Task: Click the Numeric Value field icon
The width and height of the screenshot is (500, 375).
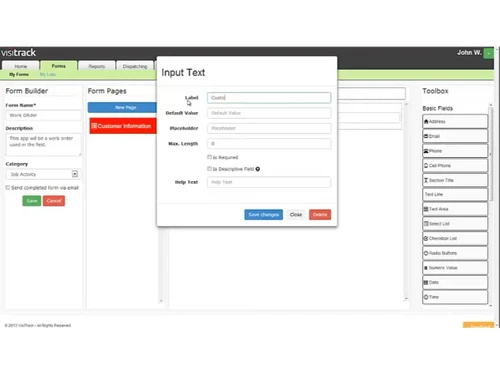Action: tap(426, 268)
